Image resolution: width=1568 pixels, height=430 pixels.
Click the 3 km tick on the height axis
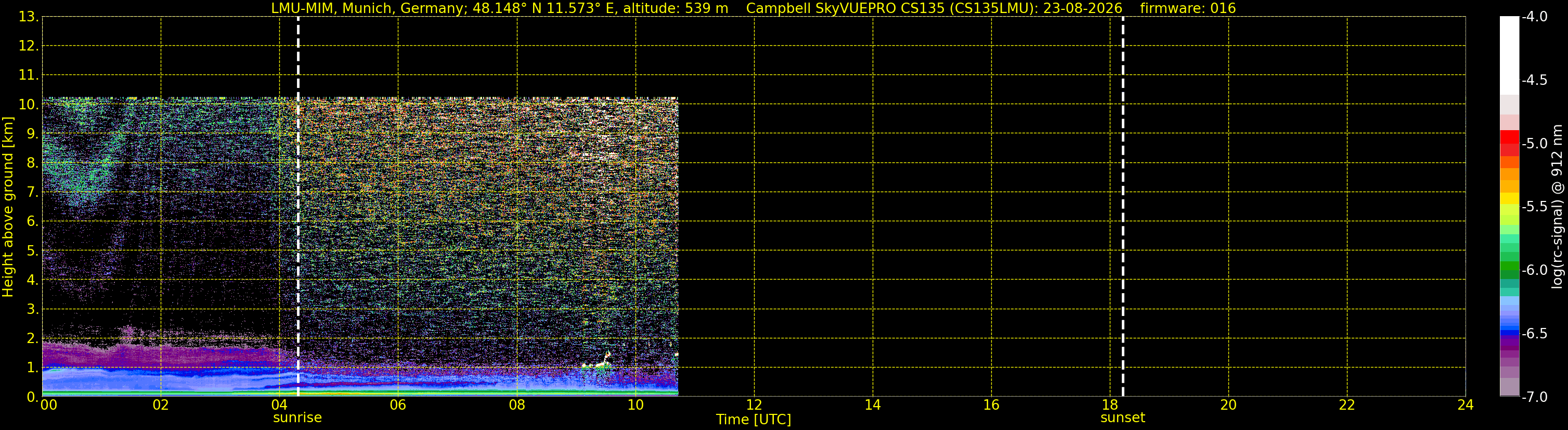click(32, 309)
